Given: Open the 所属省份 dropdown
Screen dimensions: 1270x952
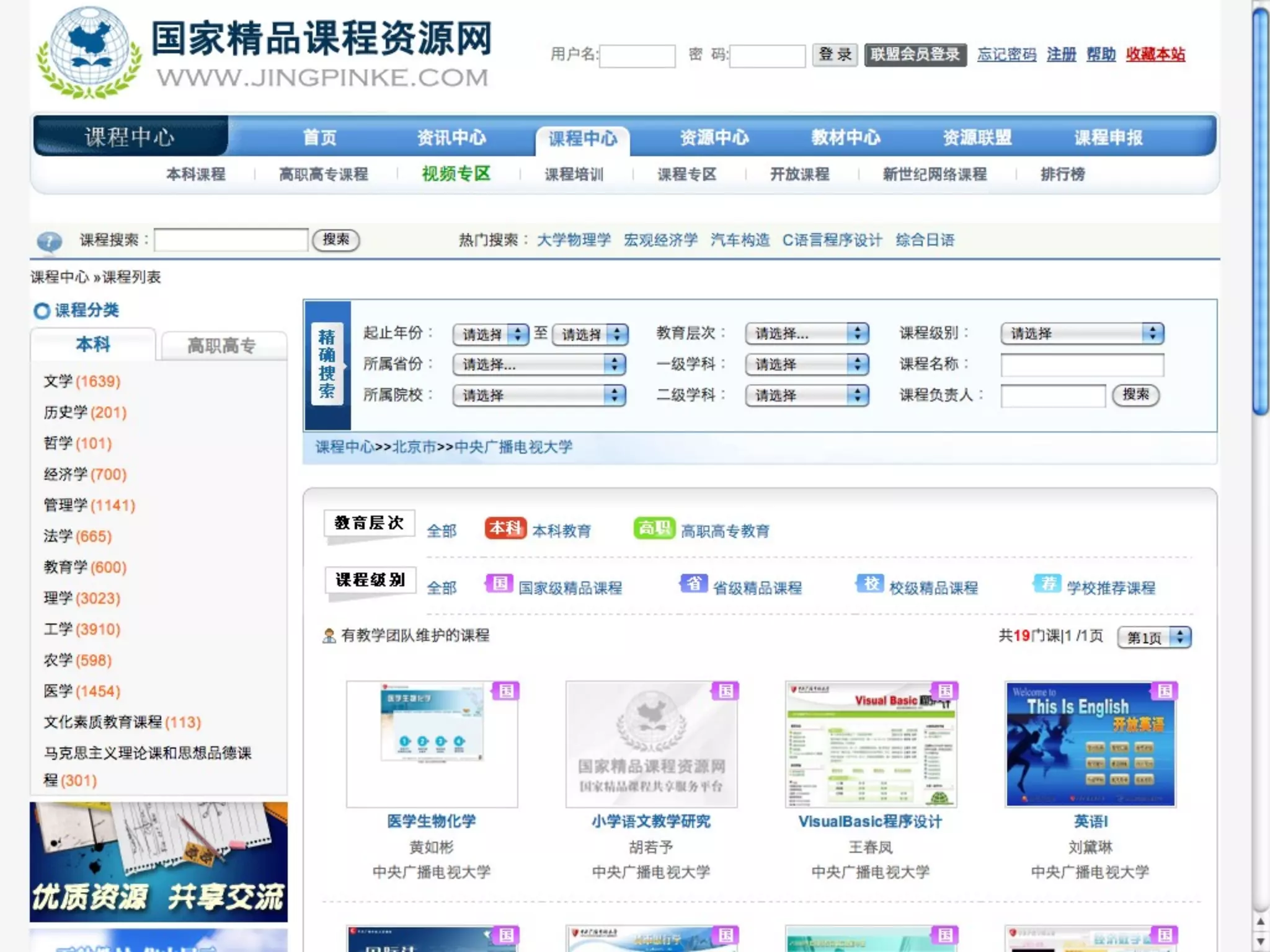Looking at the screenshot, I should tap(538, 364).
